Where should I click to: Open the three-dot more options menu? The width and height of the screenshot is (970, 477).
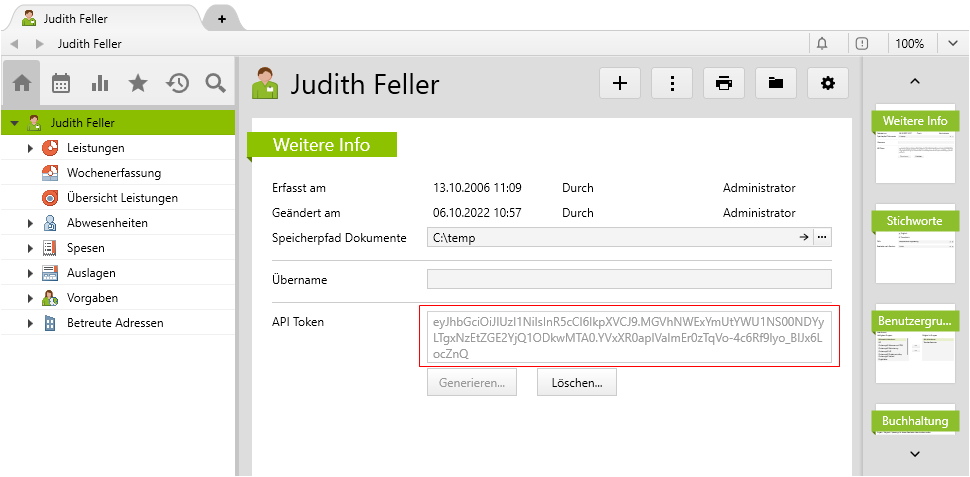672,84
